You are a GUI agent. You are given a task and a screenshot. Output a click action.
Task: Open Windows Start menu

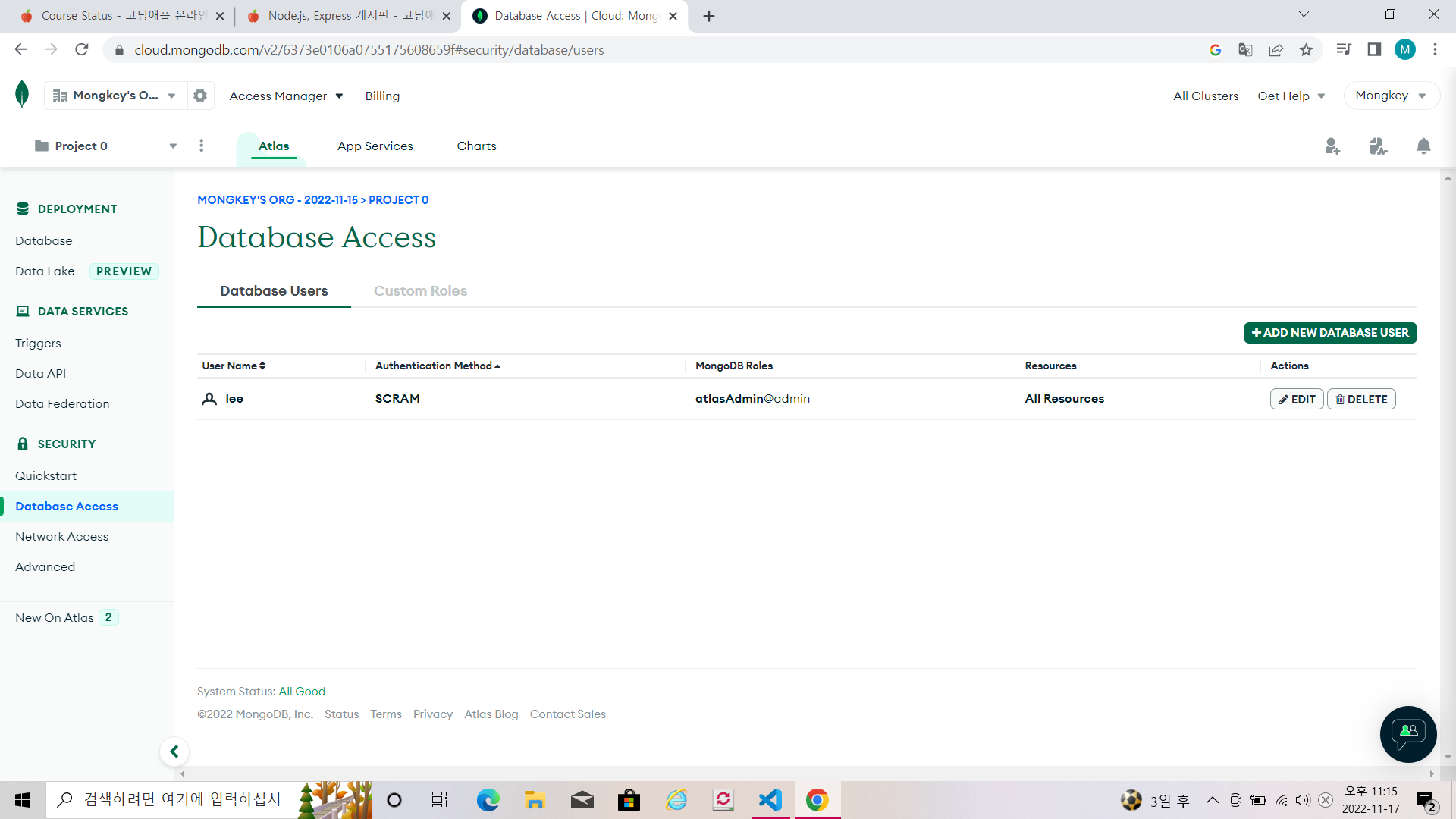click(23, 800)
